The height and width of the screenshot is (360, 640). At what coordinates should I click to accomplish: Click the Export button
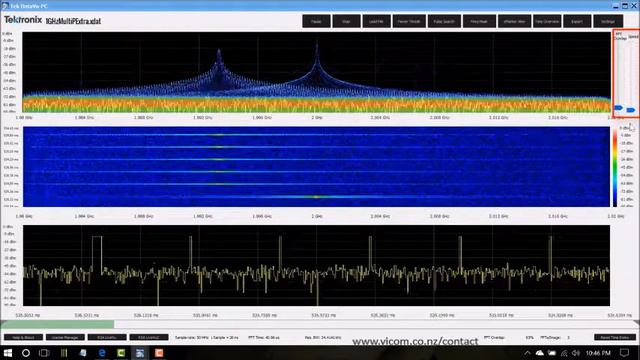tap(577, 21)
